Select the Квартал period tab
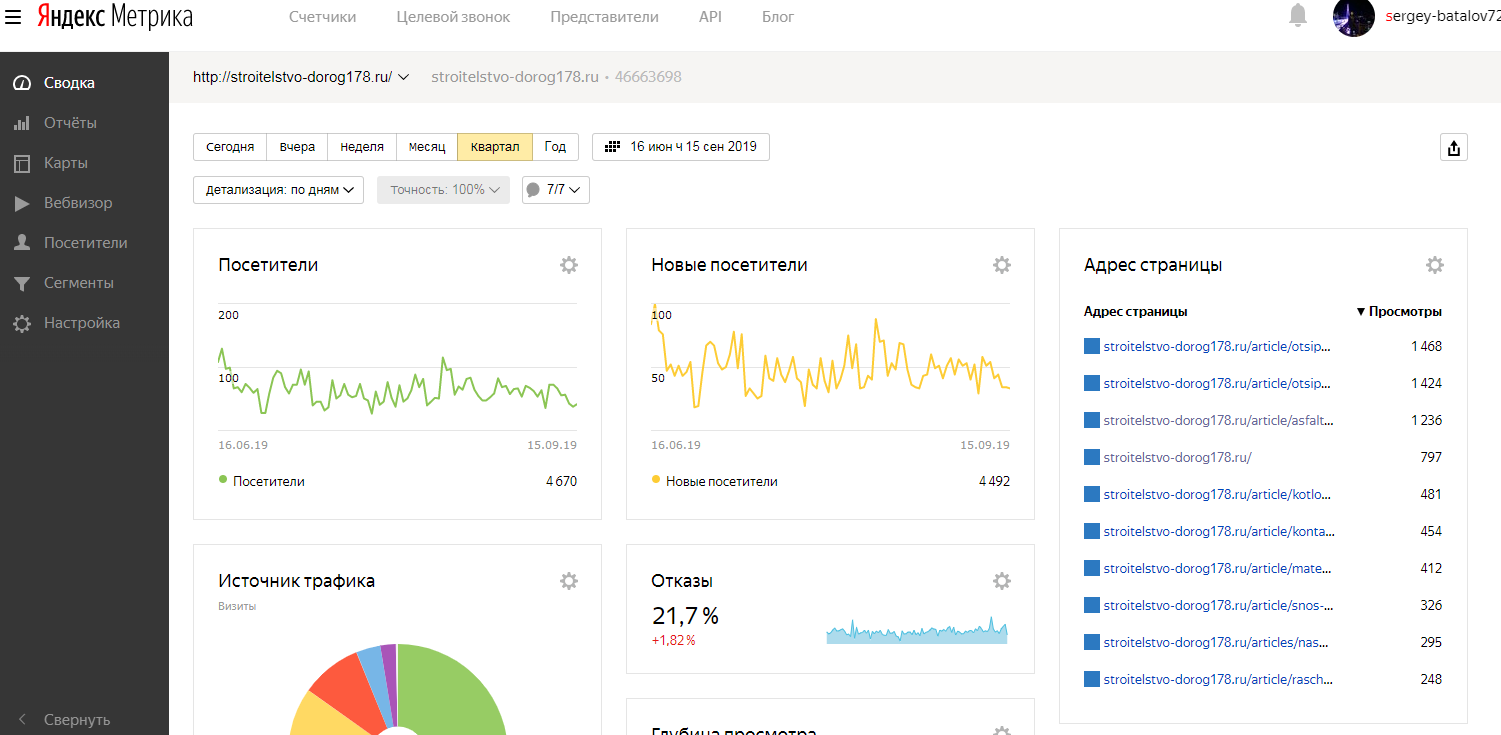Image resolution: width=1501 pixels, height=735 pixels. click(x=495, y=147)
